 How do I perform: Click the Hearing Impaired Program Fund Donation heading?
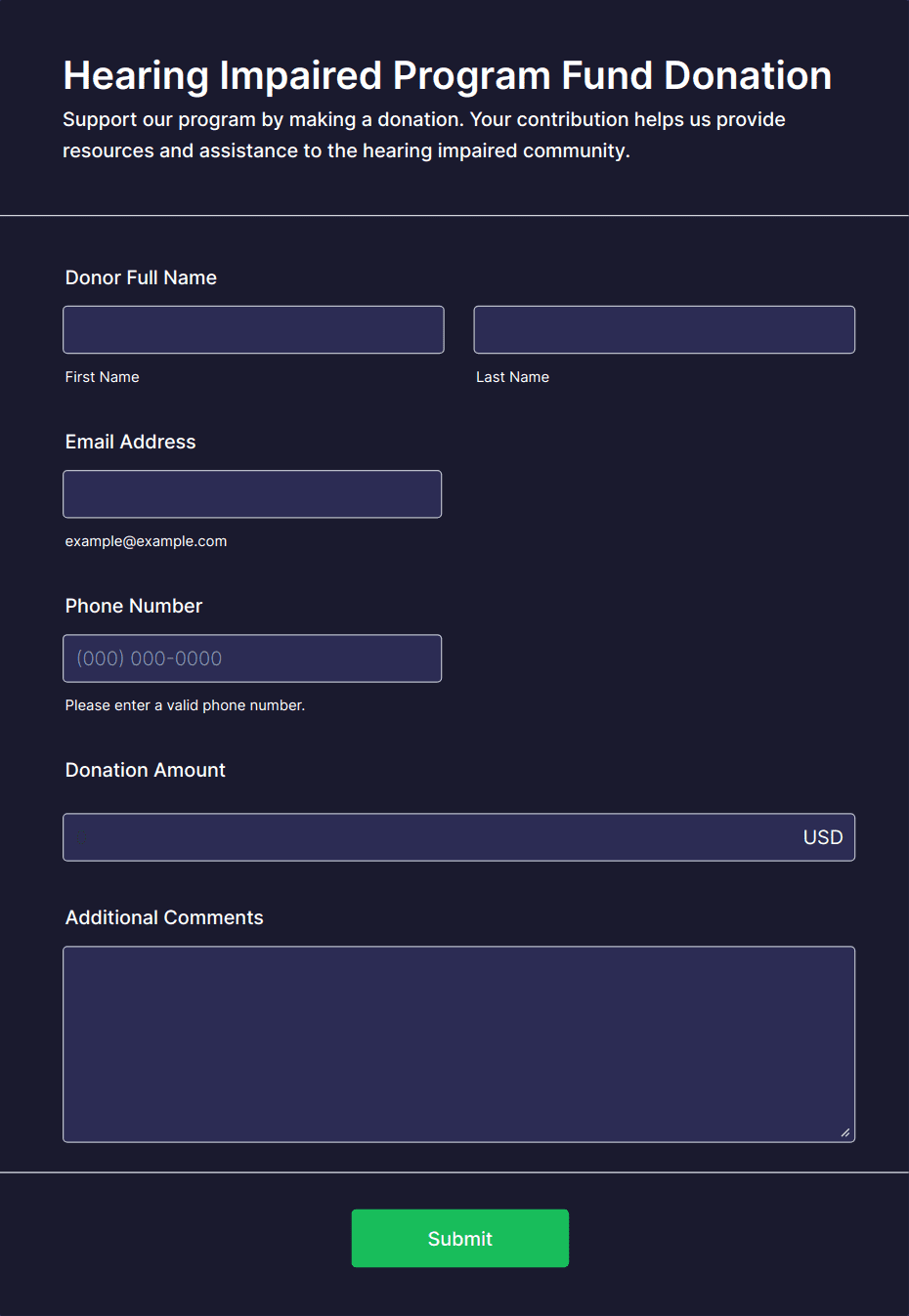[x=447, y=75]
